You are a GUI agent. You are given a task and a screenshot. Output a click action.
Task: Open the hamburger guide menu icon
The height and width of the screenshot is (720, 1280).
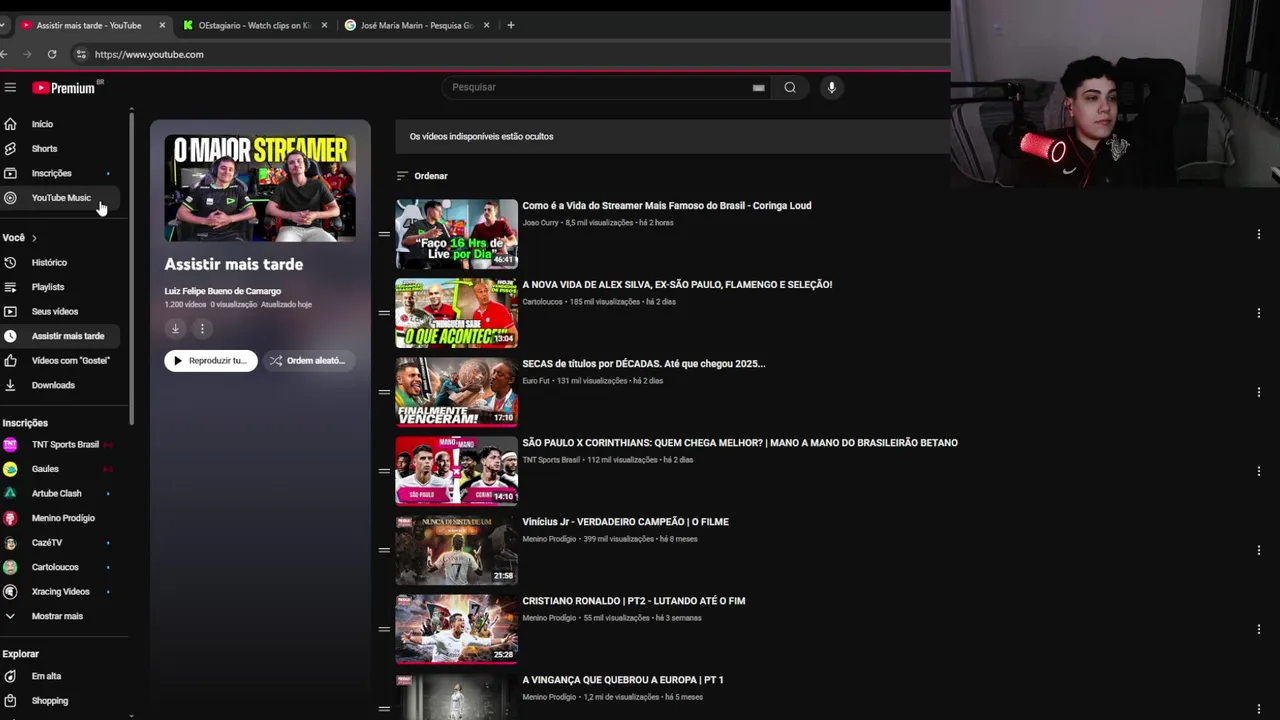pyautogui.click(x=10, y=88)
